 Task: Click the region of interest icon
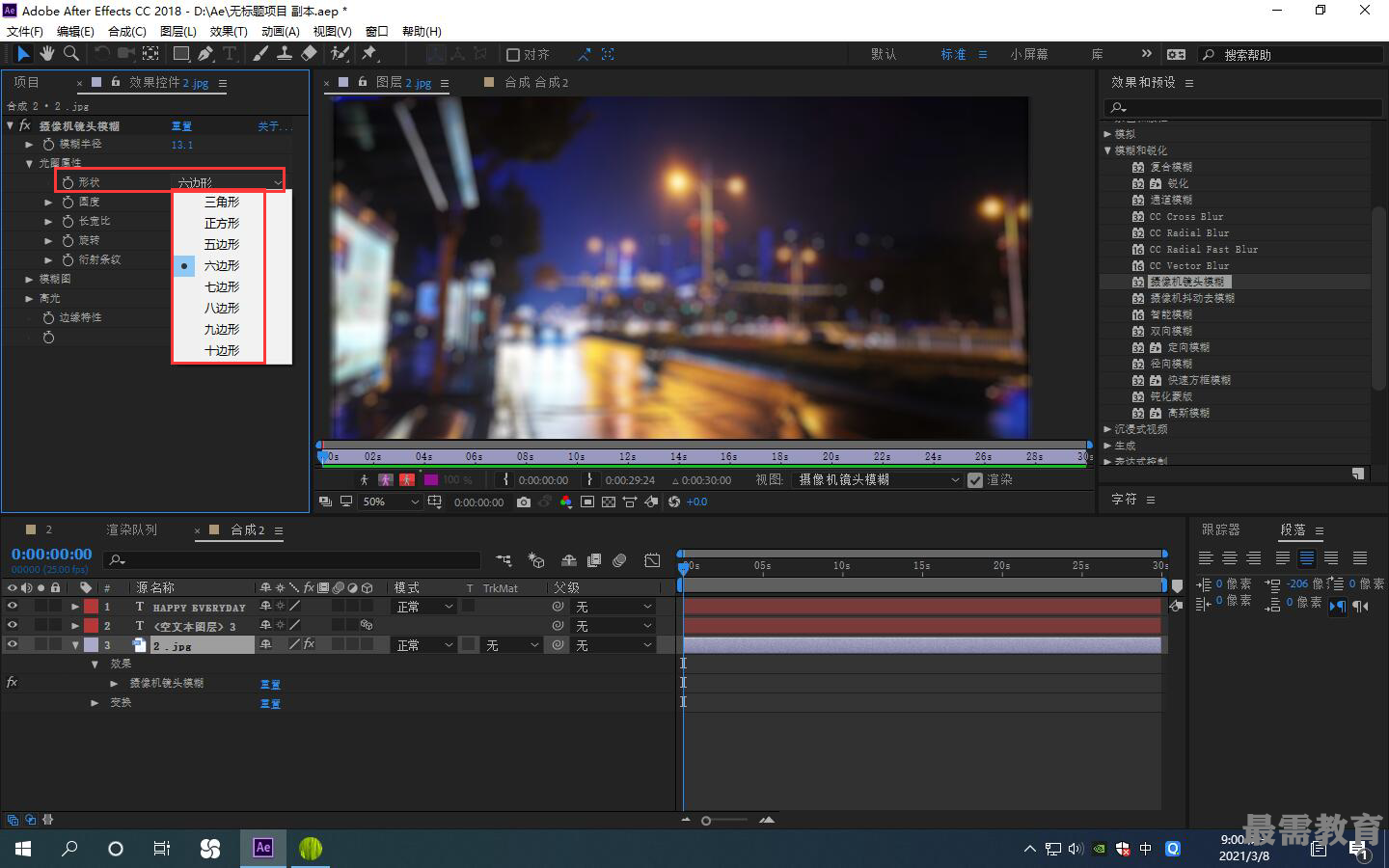coord(587,502)
